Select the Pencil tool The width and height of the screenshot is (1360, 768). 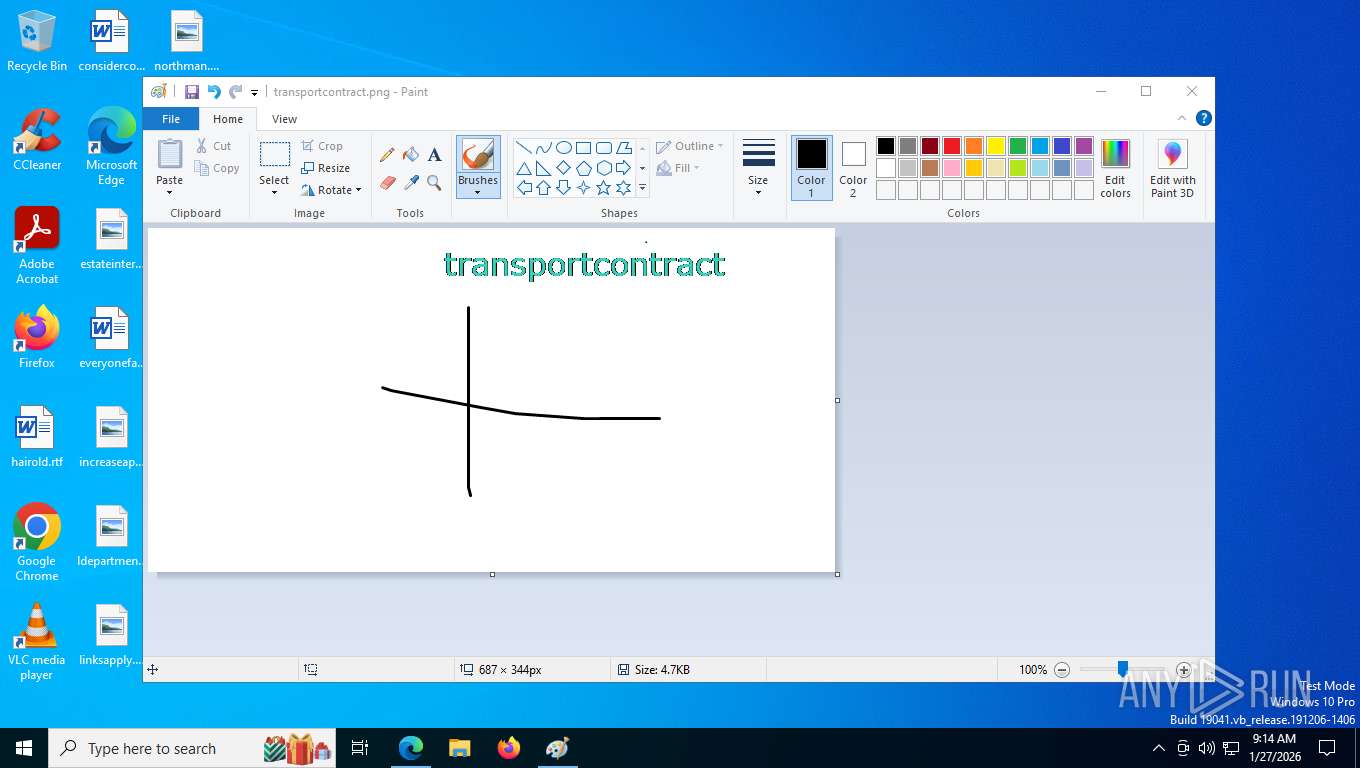387,155
